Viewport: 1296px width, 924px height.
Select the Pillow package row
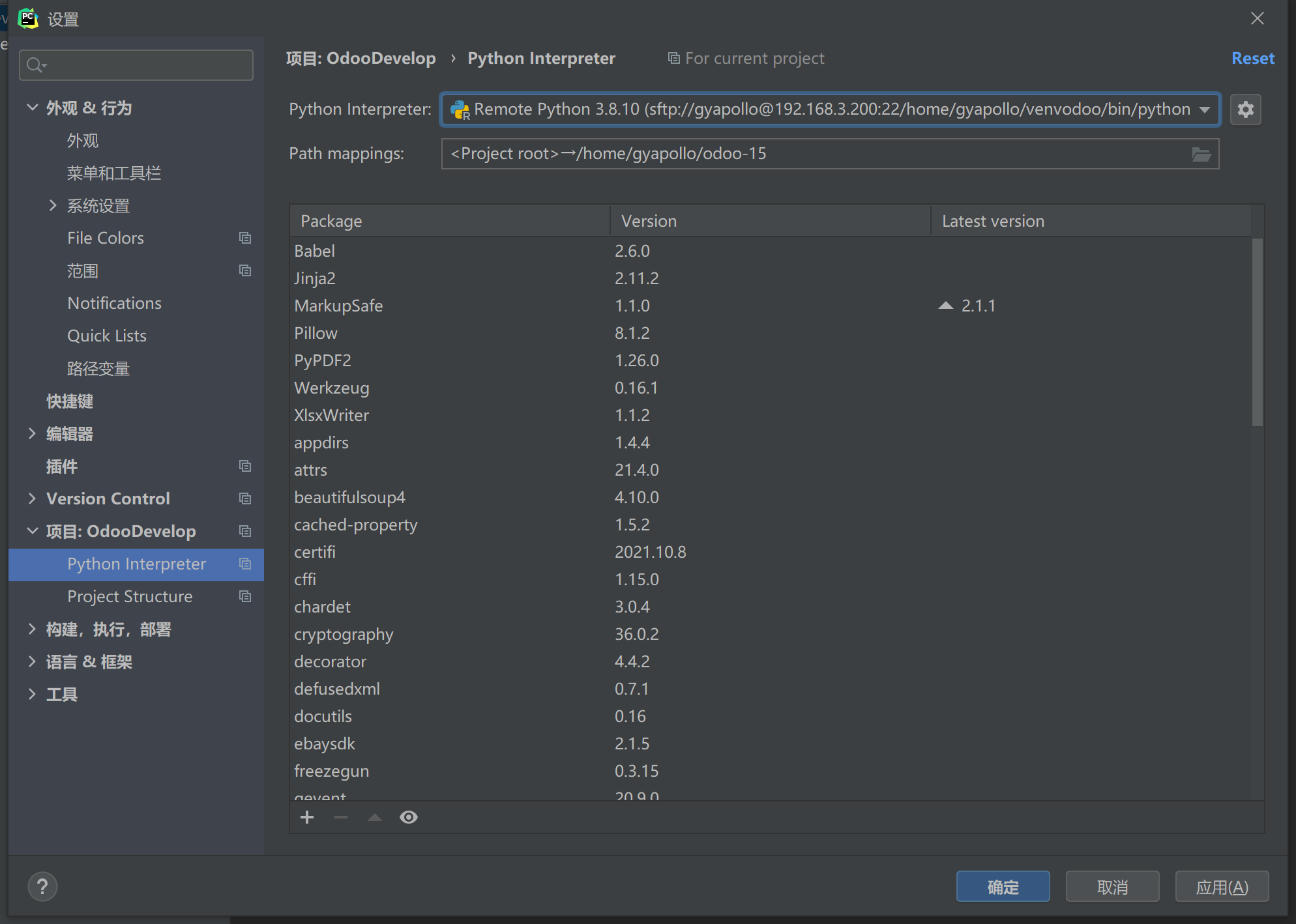(771, 333)
